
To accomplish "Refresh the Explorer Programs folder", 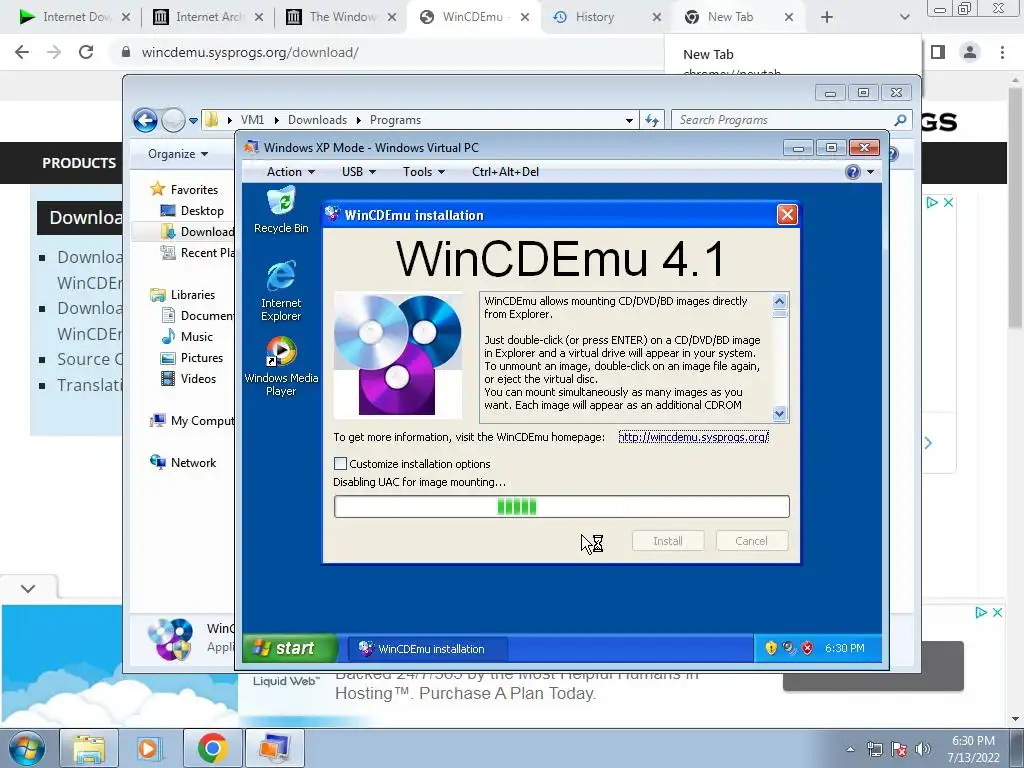I will click(x=652, y=120).
